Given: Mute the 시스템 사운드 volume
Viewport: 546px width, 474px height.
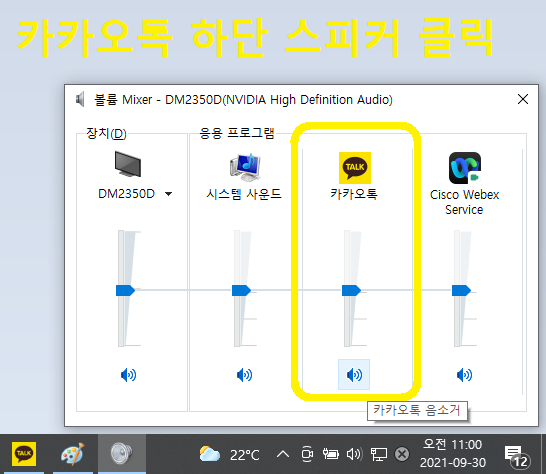Looking at the screenshot, I should pos(244,375).
